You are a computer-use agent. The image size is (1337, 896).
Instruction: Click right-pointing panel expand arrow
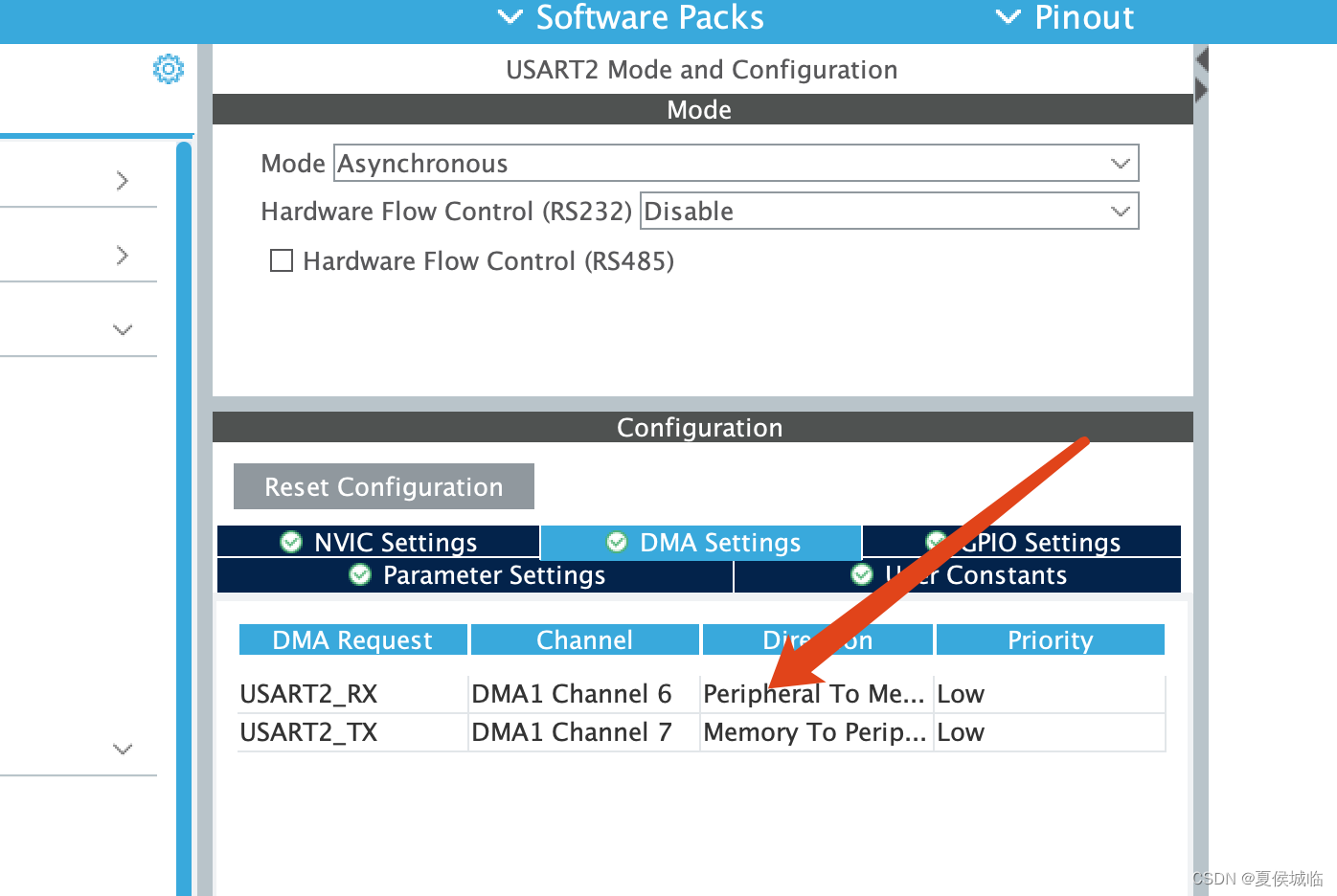click(x=1202, y=91)
